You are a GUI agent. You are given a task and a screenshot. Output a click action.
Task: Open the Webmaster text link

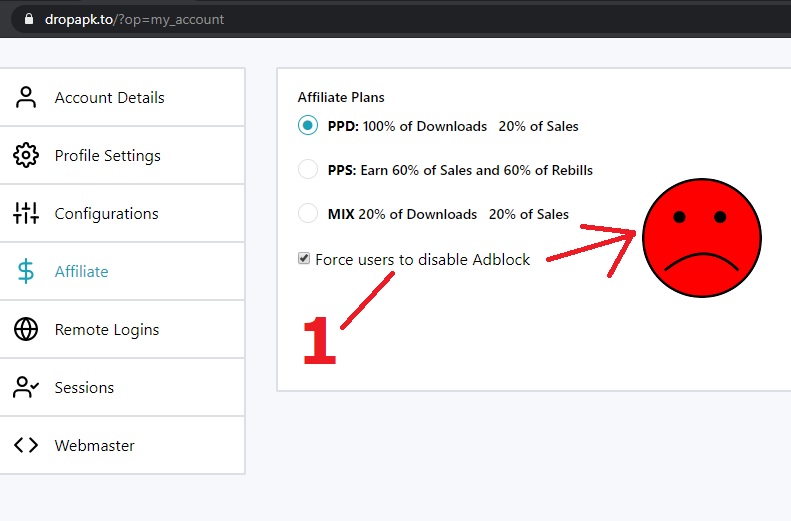[x=94, y=445]
